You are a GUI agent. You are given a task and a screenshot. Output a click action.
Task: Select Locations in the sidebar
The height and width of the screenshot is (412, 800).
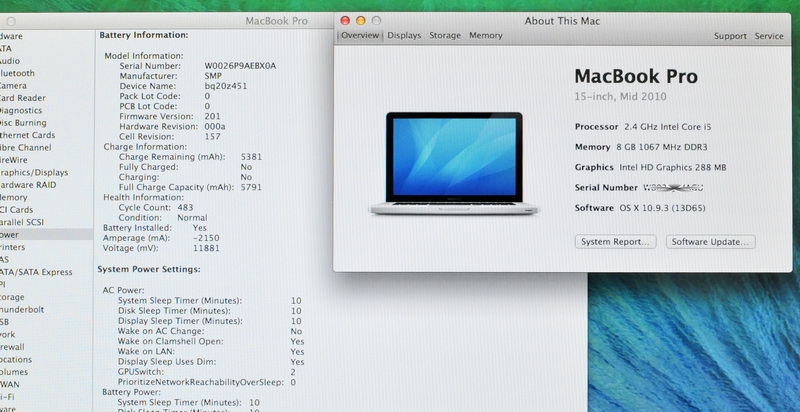click(x=16, y=359)
